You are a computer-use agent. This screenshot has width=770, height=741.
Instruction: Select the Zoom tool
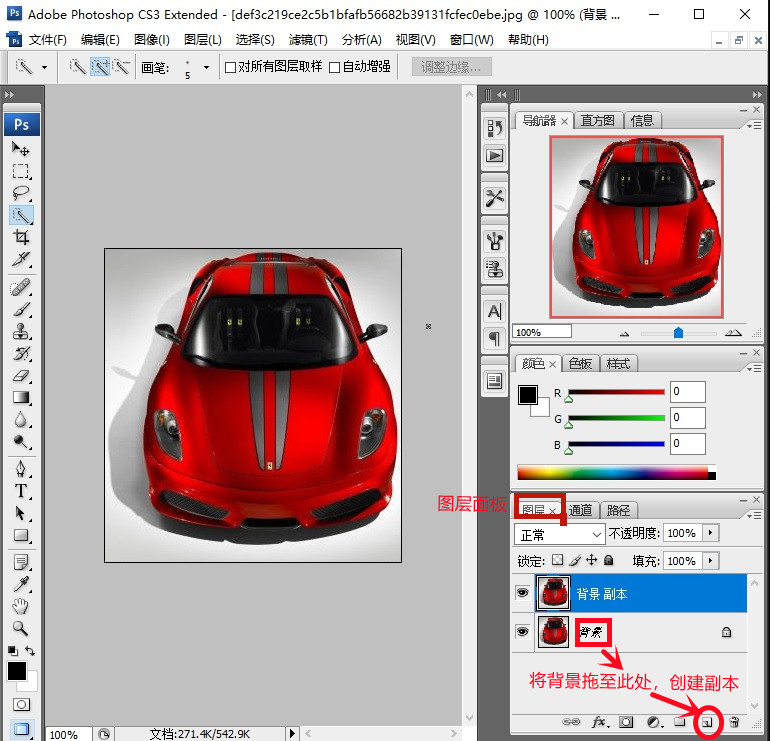click(x=21, y=628)
